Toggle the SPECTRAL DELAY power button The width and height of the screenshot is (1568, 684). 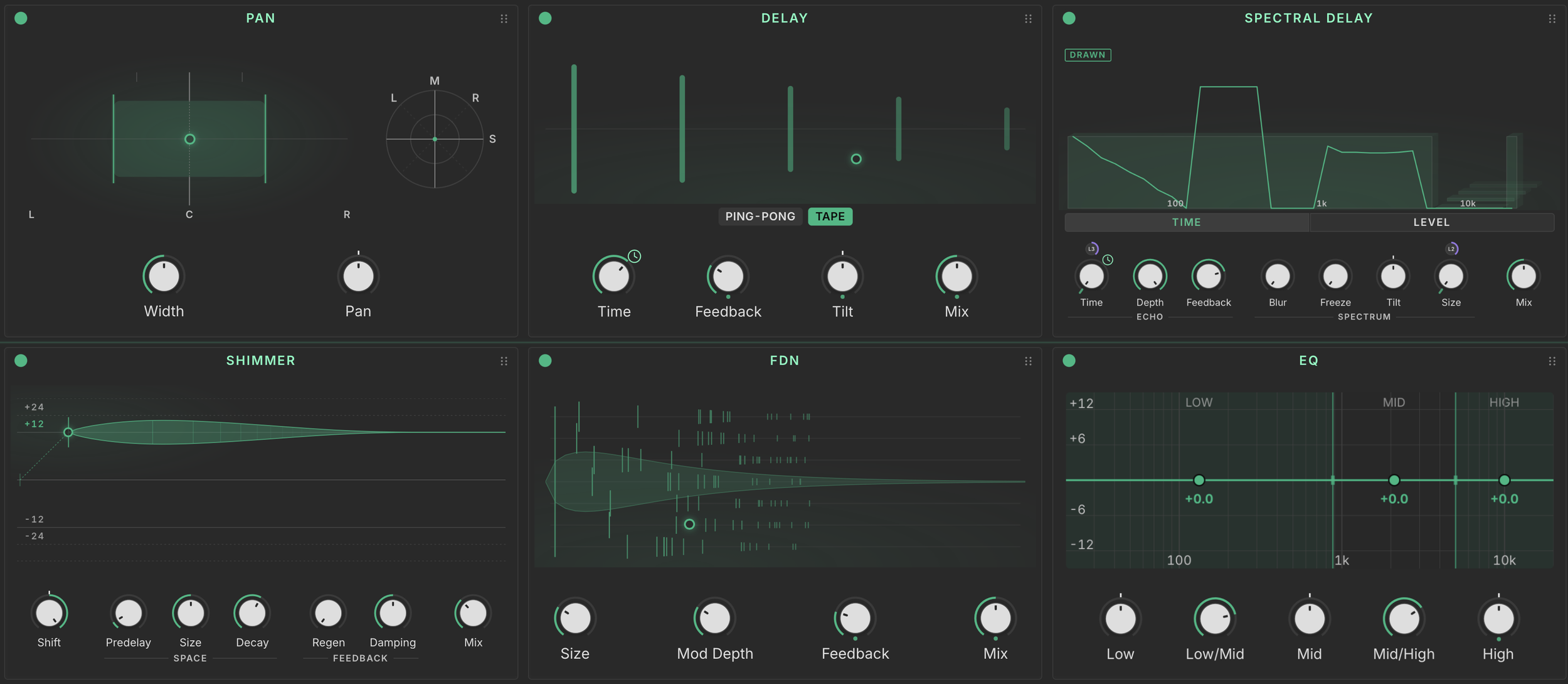pos(1069,18)
